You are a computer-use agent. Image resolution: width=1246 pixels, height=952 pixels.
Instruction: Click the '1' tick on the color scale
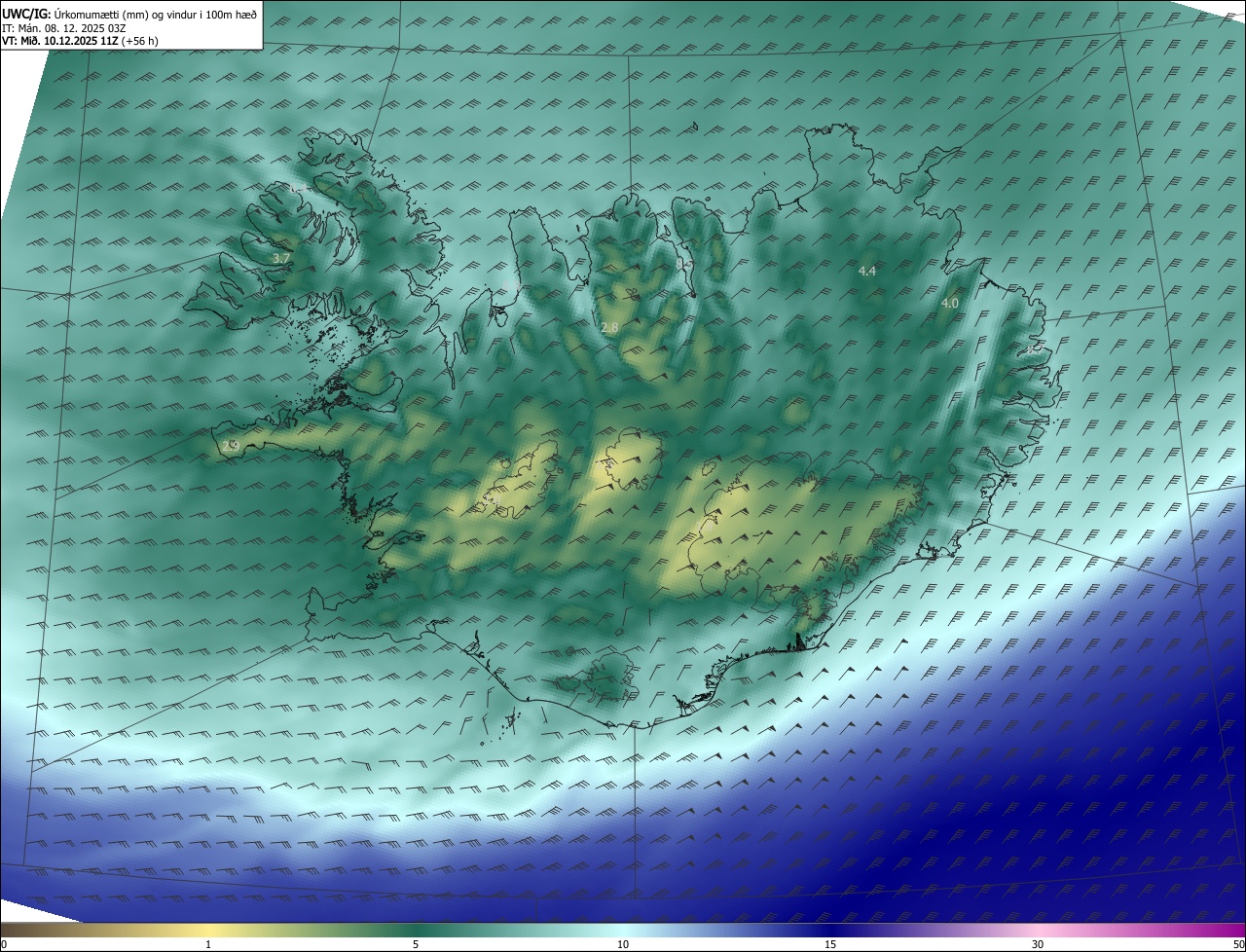[x=208, y=944]
